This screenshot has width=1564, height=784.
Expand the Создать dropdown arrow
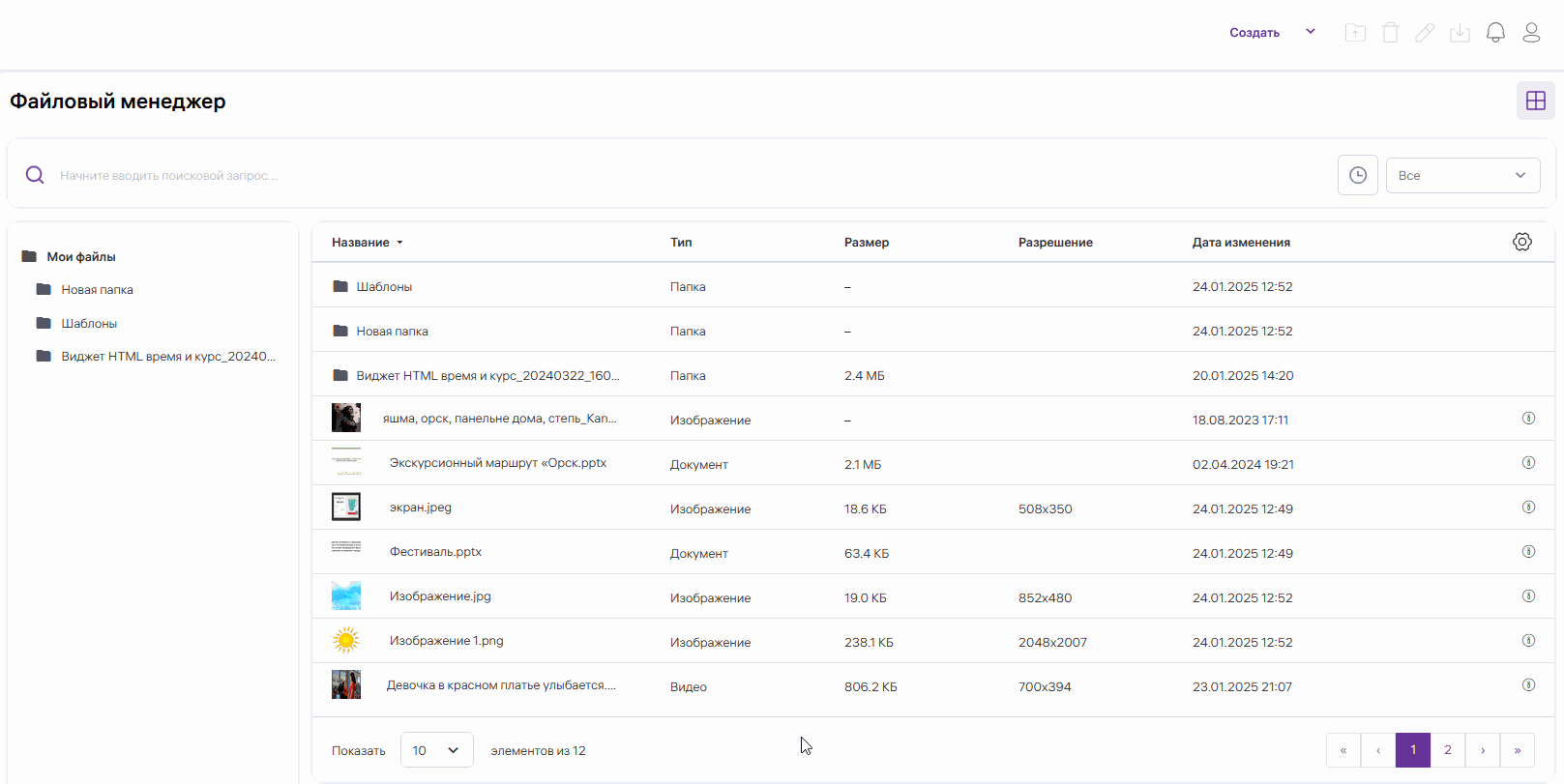click(x=1311, y=32)
